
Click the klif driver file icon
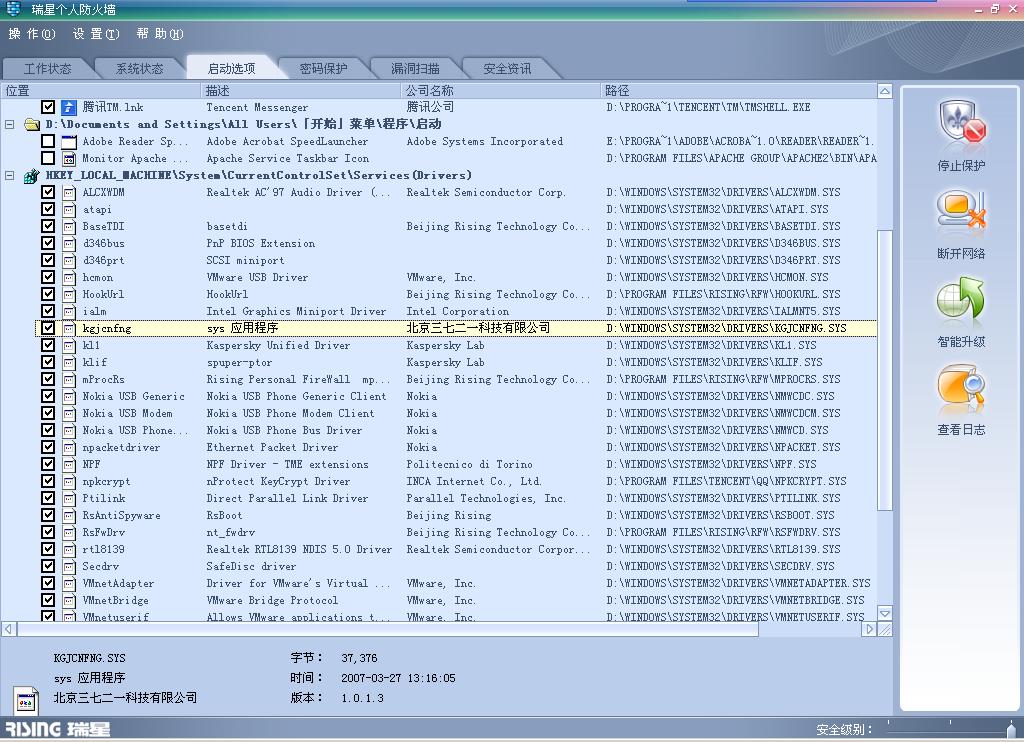click(x=69, y=362)
